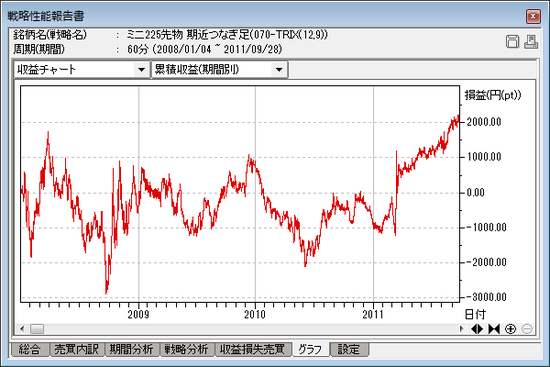The height and width of the screenshot is (367, 550).
Task: Click the horizontal scrollbar thumb
Action: [37, 329]
